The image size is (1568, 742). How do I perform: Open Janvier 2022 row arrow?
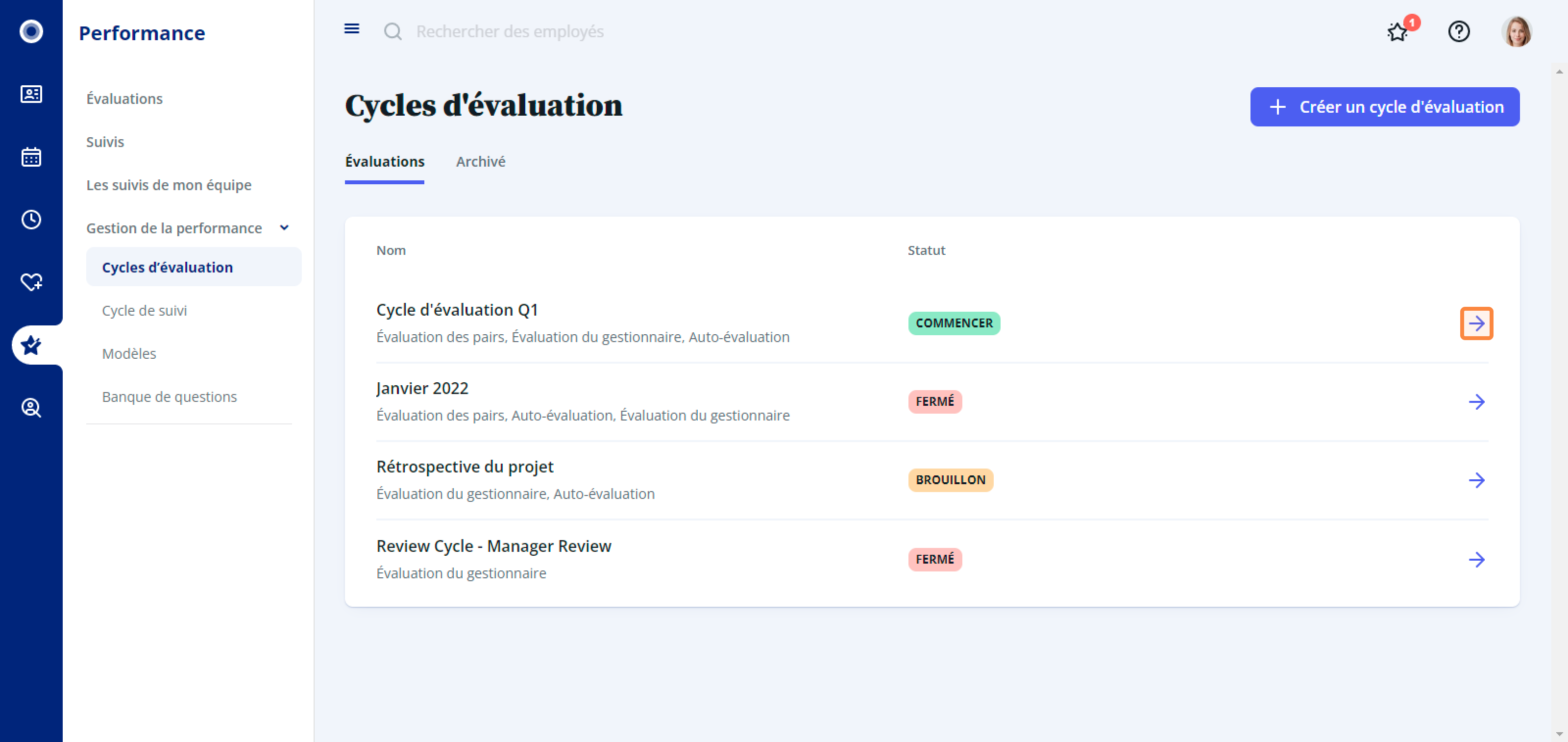[x=1476, y=402]
